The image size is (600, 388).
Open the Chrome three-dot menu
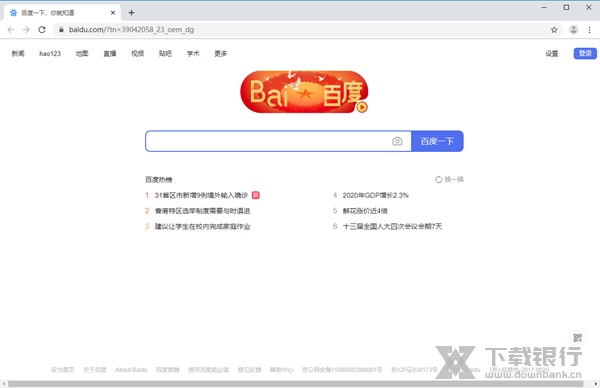pyautogui.click(x=589, y=30)
